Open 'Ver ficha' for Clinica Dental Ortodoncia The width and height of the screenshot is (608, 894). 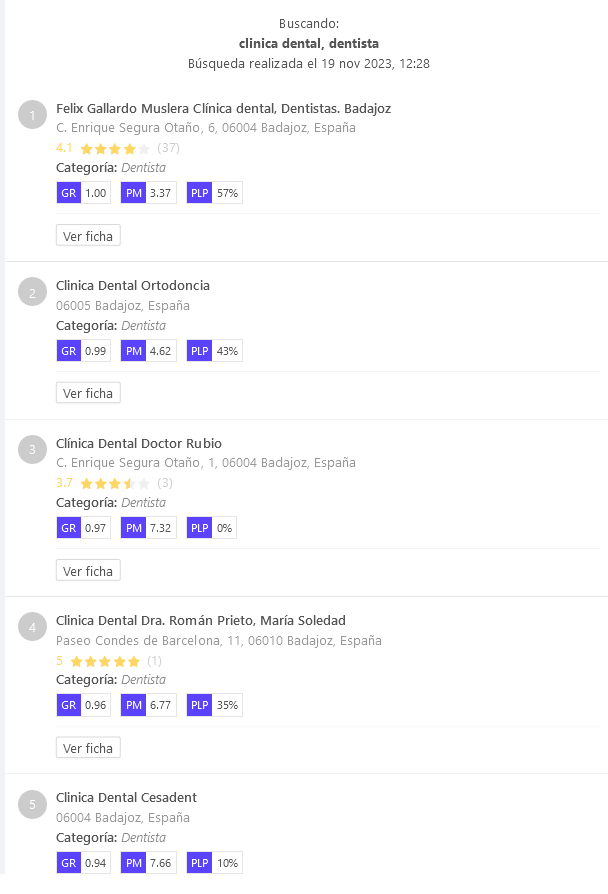88,393
